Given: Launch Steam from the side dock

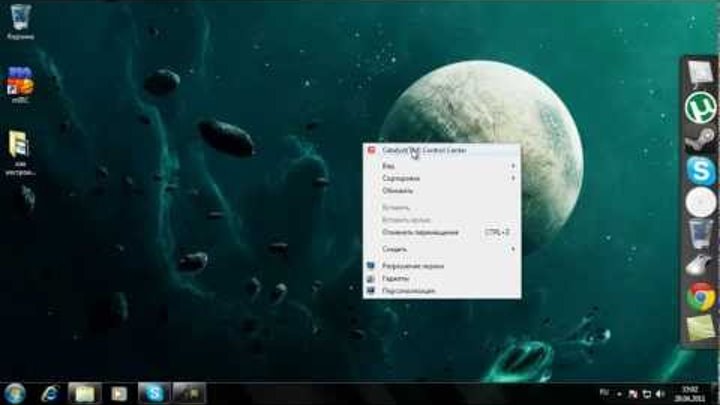Looking at the screenshot, I should (x=699, y=139).
